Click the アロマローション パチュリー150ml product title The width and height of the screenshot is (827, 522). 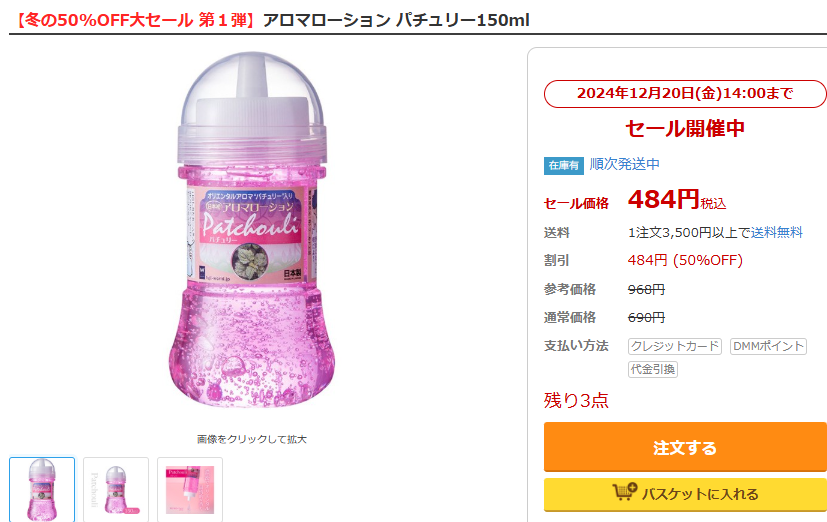tap(396, 20)
